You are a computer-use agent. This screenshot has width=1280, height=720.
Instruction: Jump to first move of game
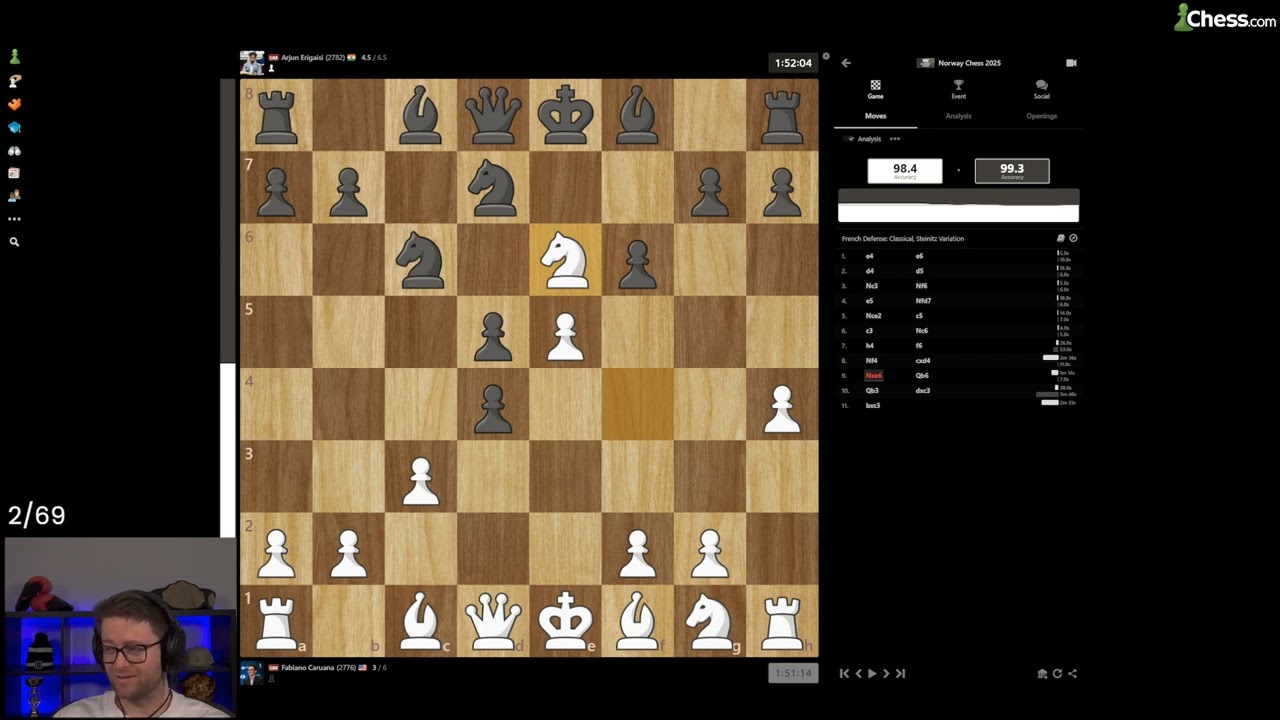pos(844,673)
